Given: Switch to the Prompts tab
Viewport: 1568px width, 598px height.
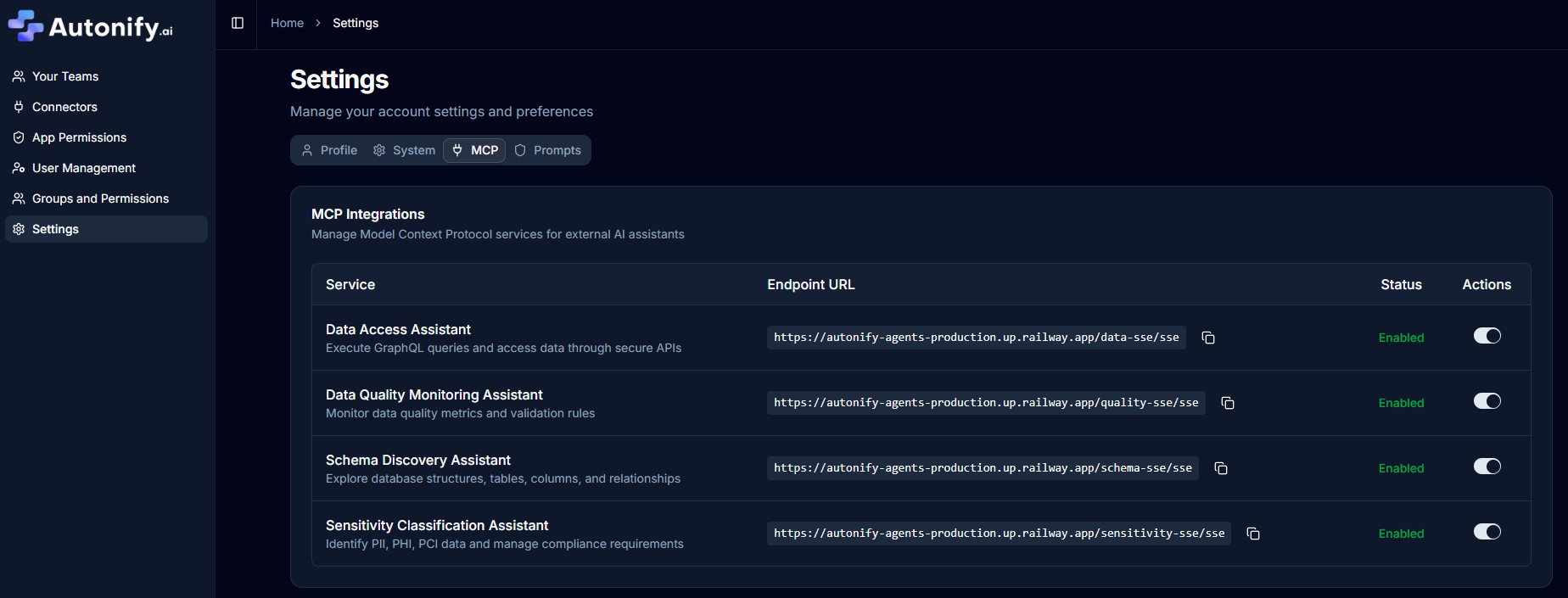Looking at the screenshot, I should point(548,150).
